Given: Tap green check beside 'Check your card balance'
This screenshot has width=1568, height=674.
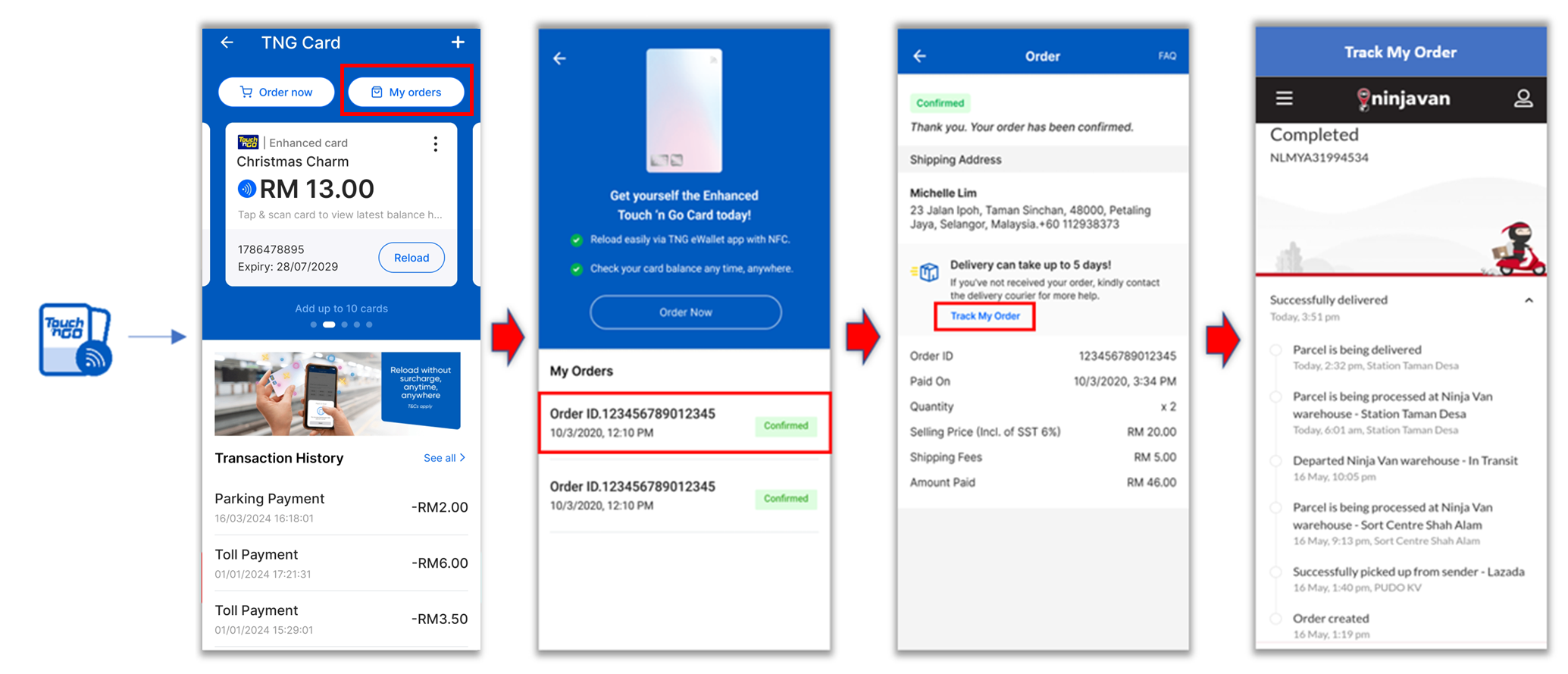Looking at the screenshot, I should pyautogui.click(x=576, y=269).
